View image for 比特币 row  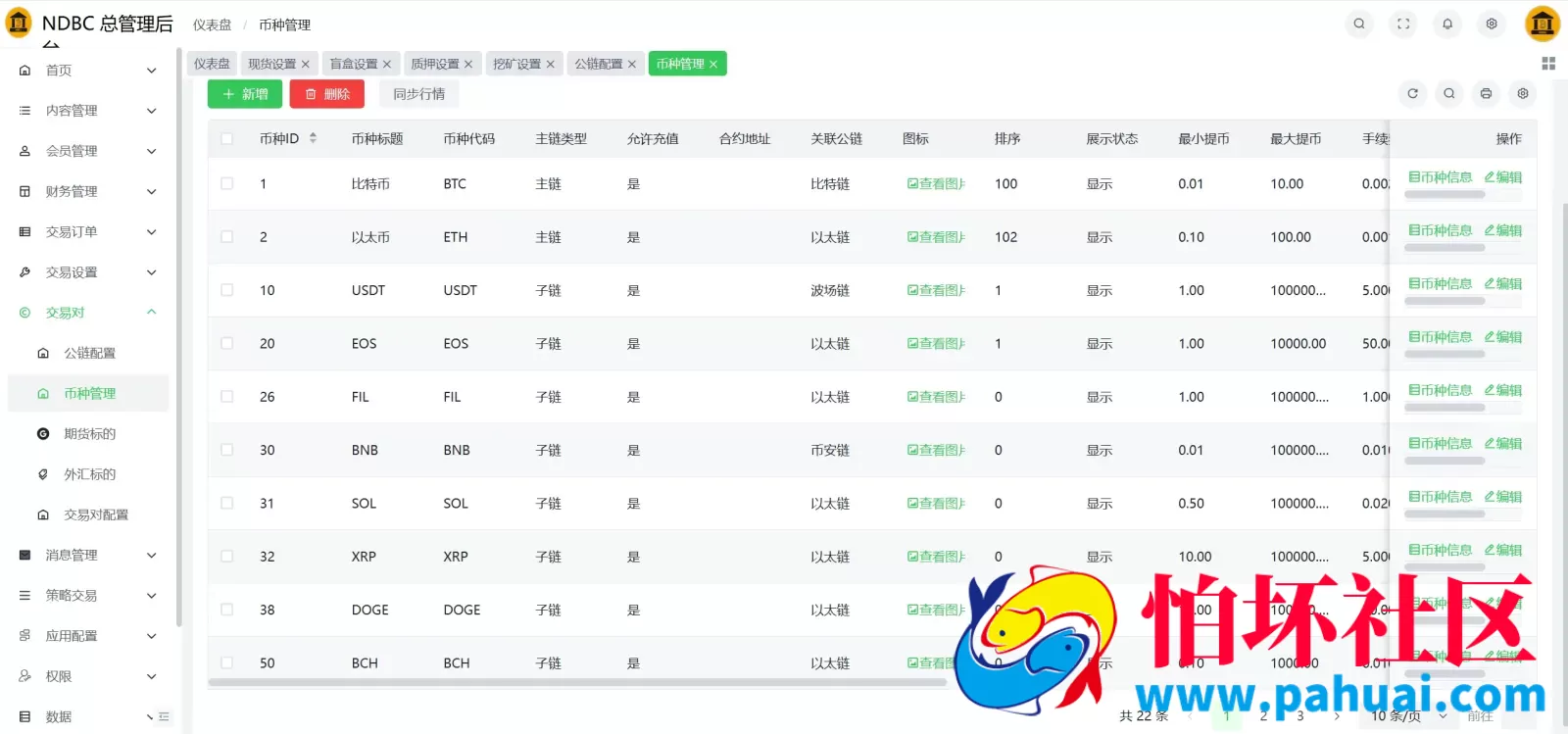tap(936, 184)
